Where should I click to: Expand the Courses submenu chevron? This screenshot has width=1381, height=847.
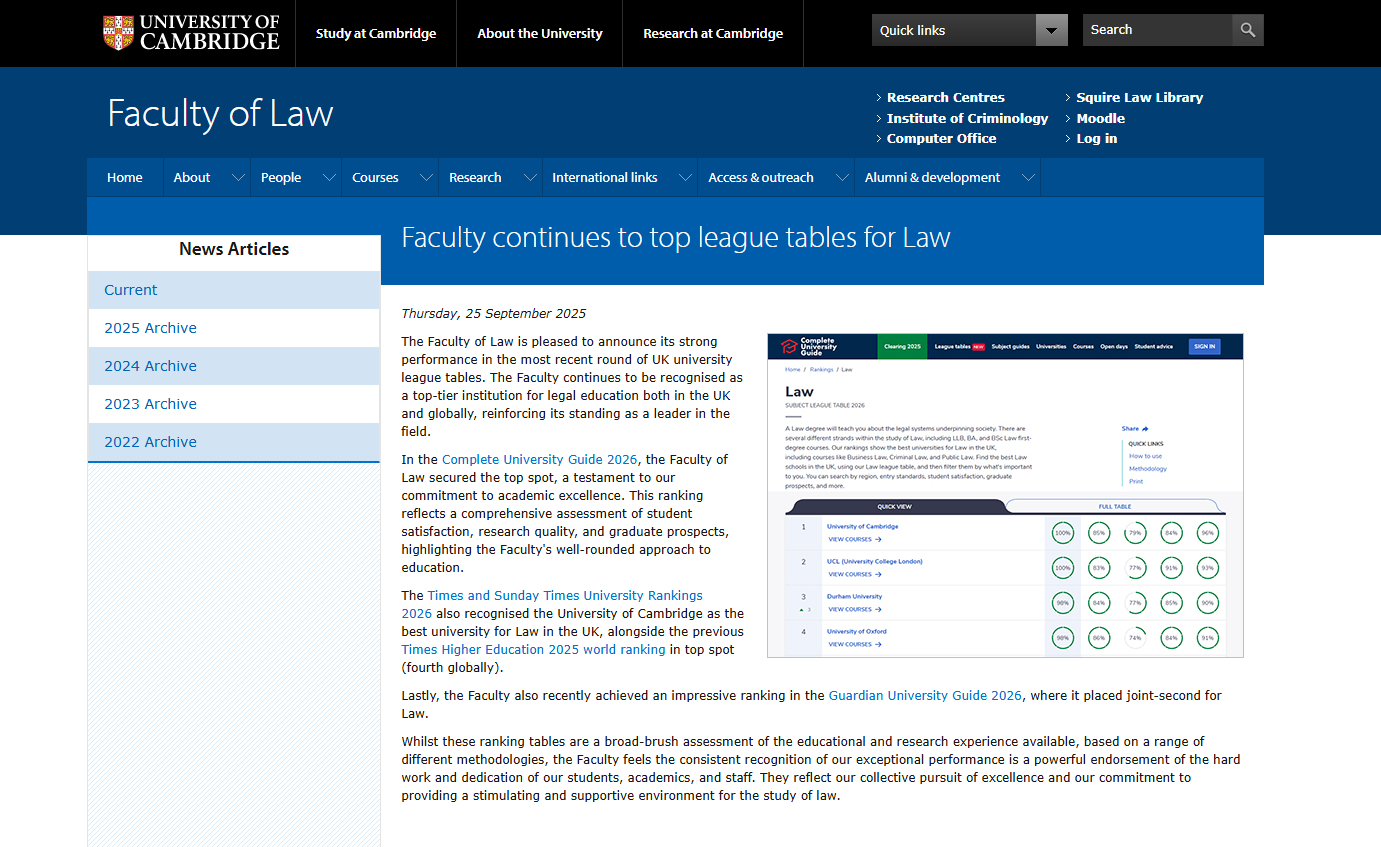[426, 178]
